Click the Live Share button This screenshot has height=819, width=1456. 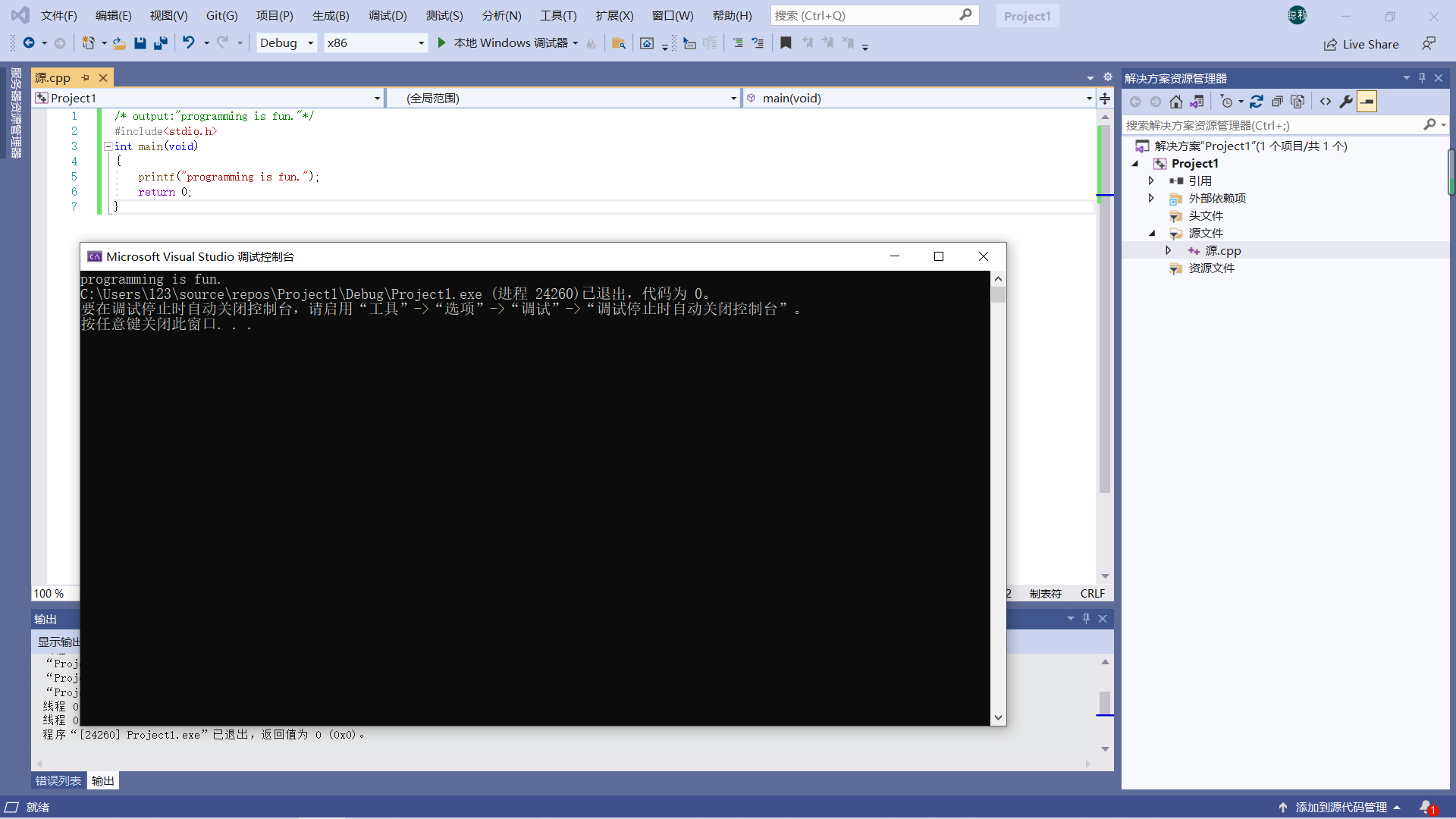1361,45
